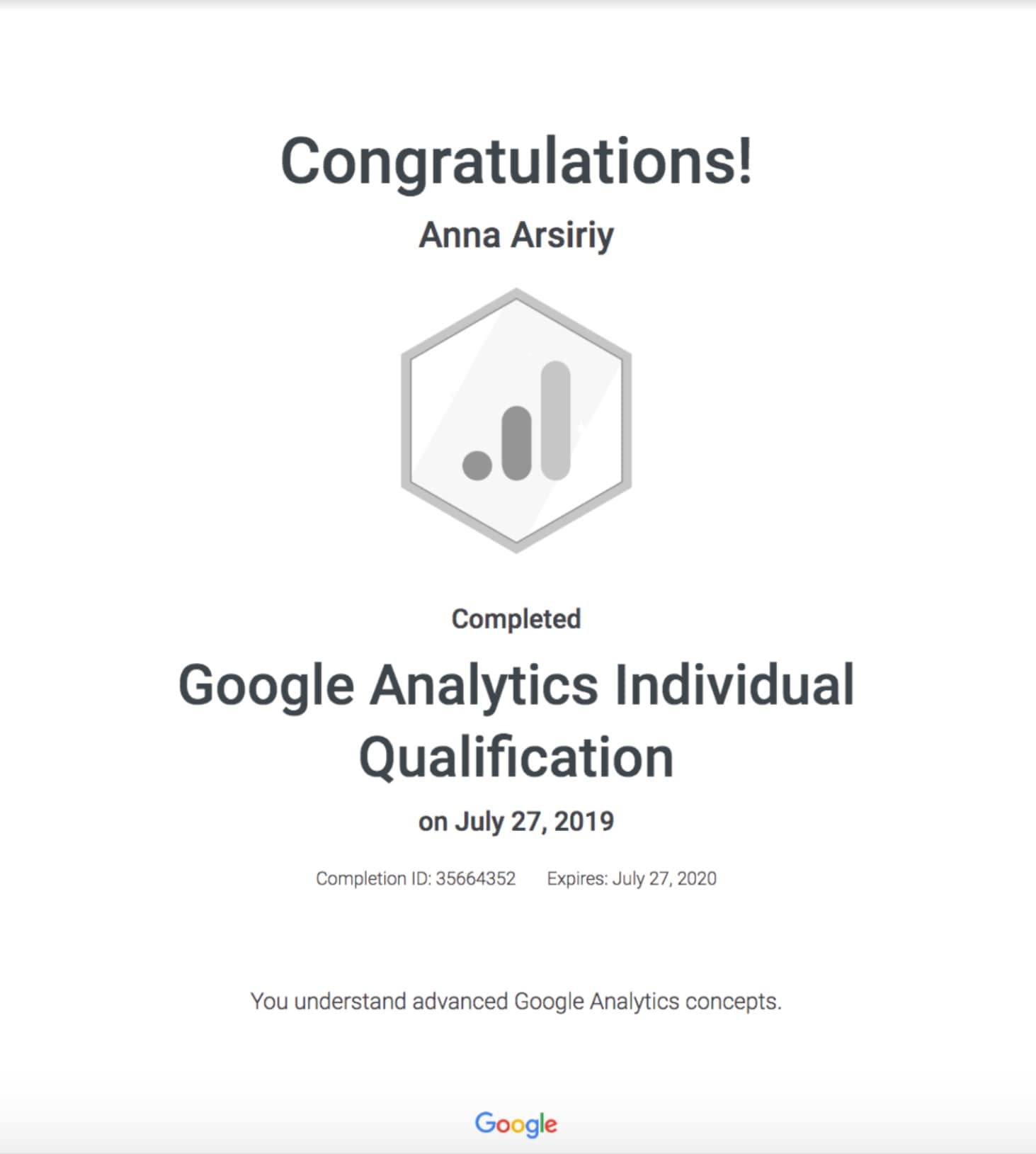This screenshot has height=1154, width=1036.
Task: Click the tallest bar in Analytics logo
Action: coord(556,419)
